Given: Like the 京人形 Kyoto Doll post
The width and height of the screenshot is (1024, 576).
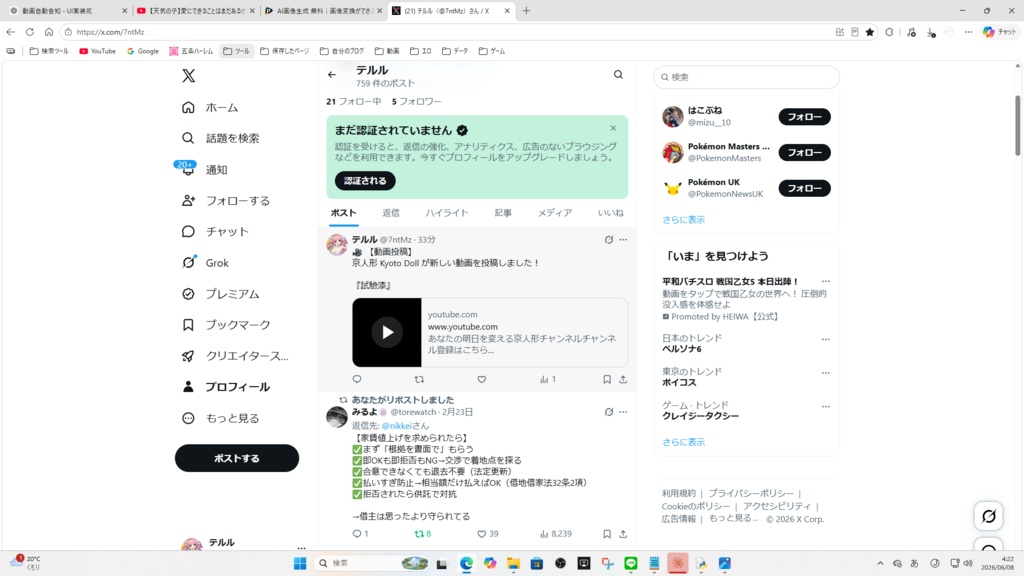Looking at the screenshot, I should point(481,379).
